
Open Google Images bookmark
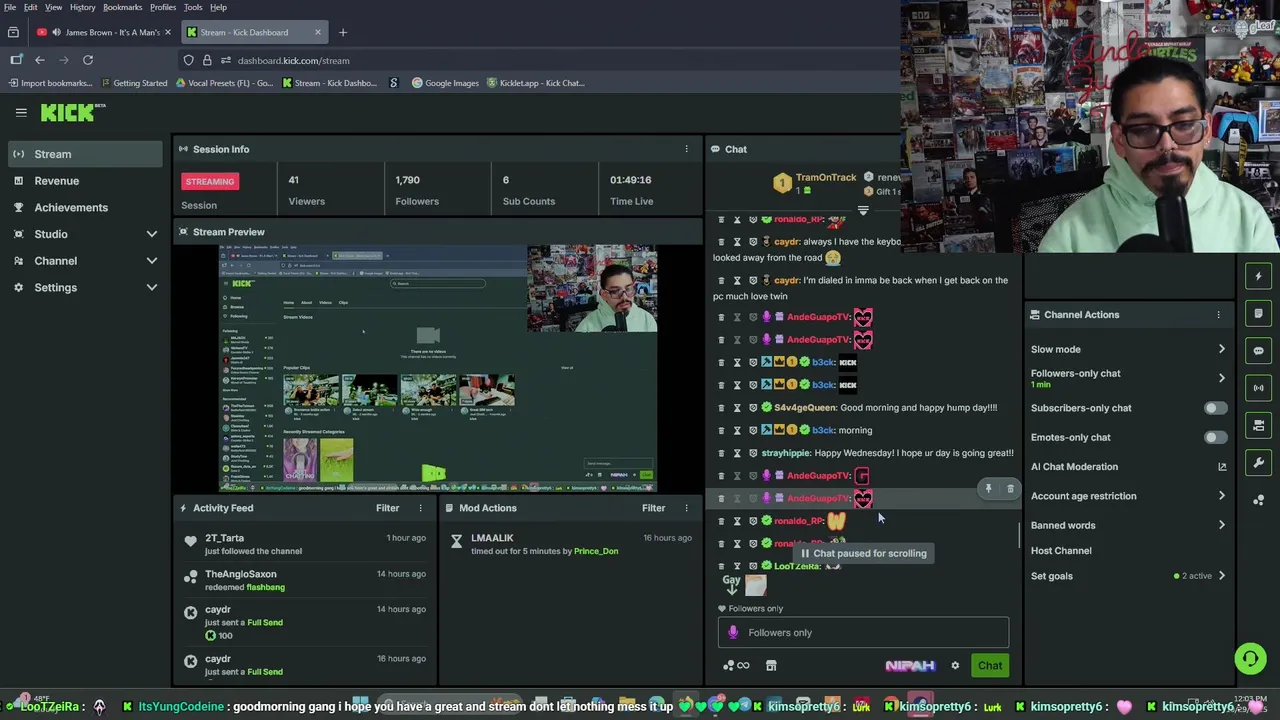point(445,83)
